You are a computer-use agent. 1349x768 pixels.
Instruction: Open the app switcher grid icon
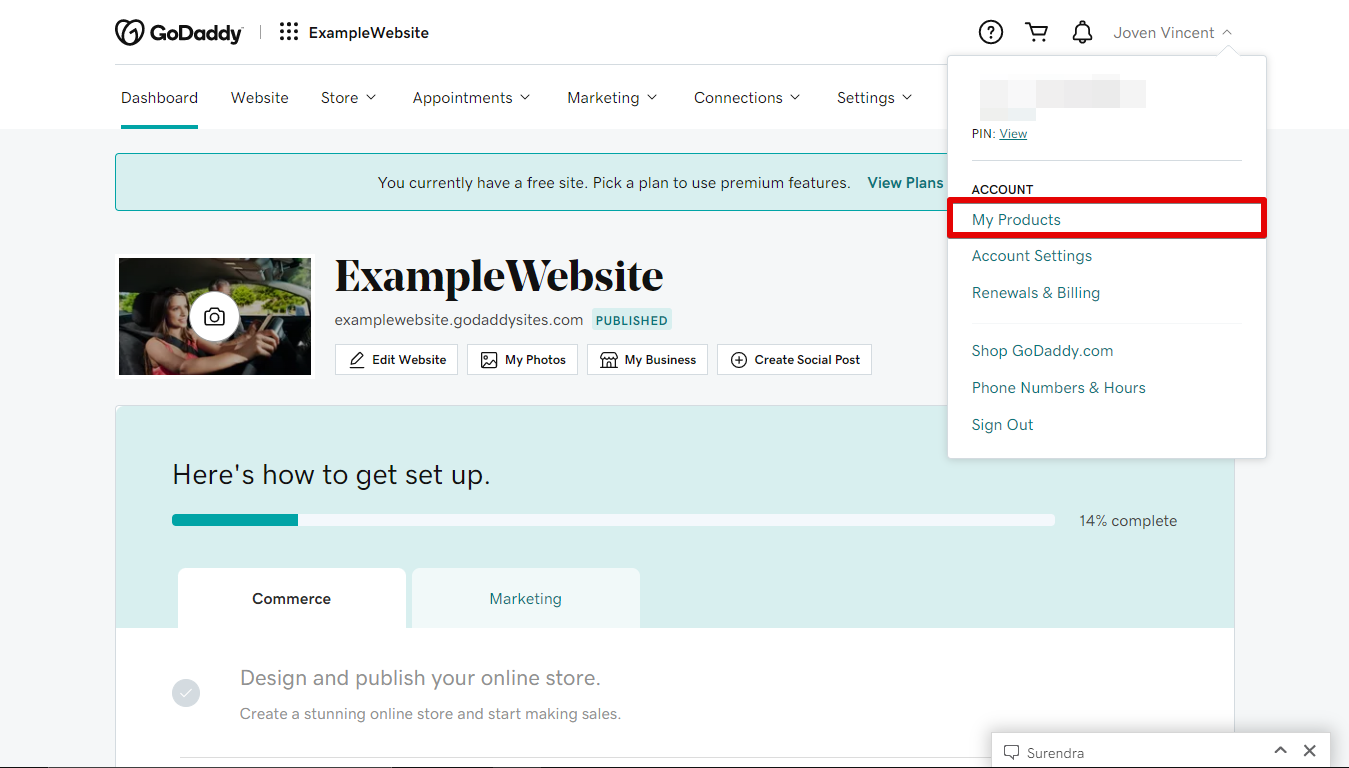point(288,31)
